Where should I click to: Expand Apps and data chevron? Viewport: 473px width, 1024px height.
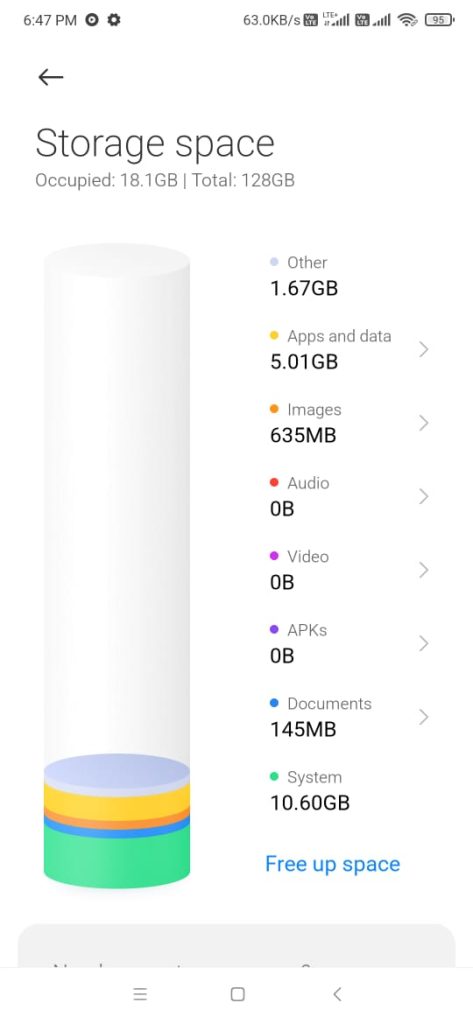423,349
